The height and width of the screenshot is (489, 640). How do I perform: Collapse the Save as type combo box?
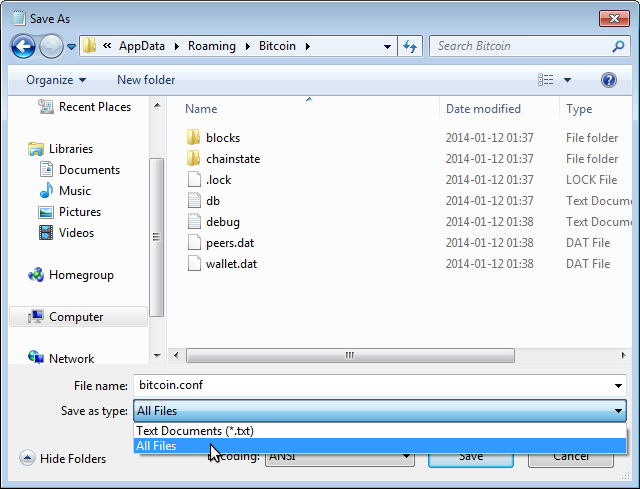(x=380, y=411)
